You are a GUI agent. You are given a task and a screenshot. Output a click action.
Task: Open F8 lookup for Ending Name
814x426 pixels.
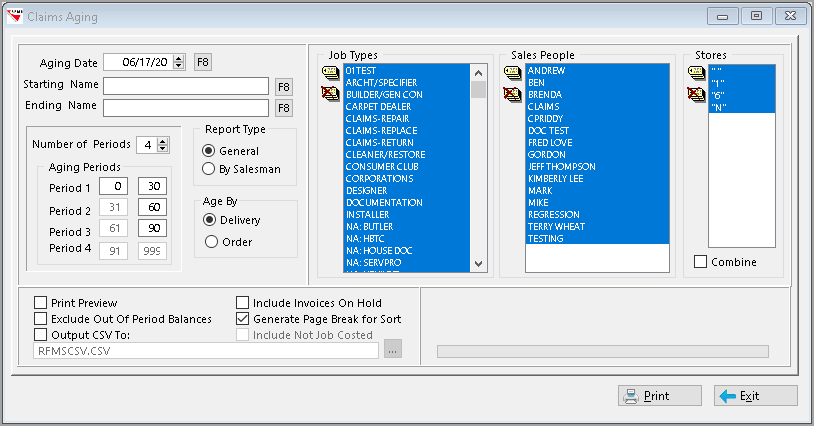click(283, 108)
